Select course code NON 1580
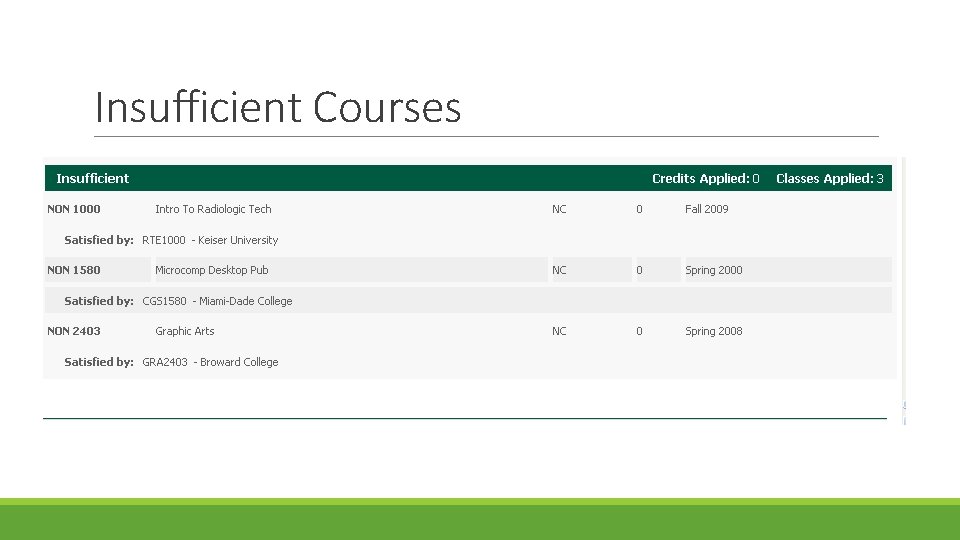The width and height of the screenshot is (960, 540). (x=73, y=270)
